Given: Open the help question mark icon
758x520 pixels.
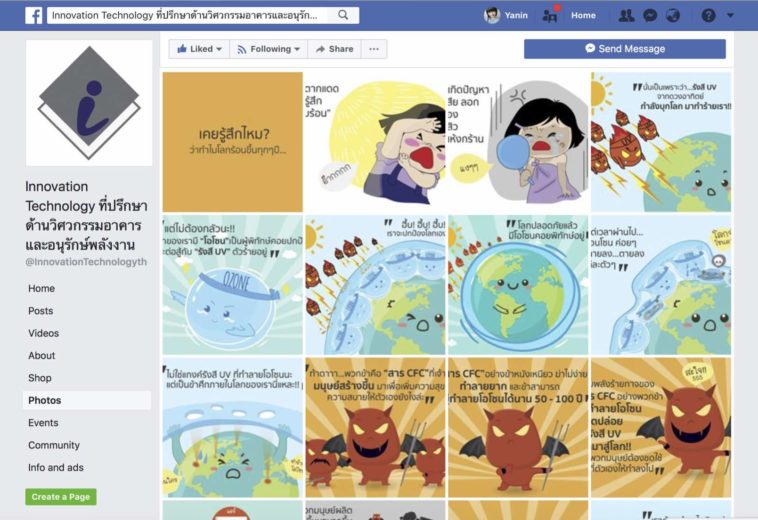Looking at the screenshot, I should tap(708, 15).
